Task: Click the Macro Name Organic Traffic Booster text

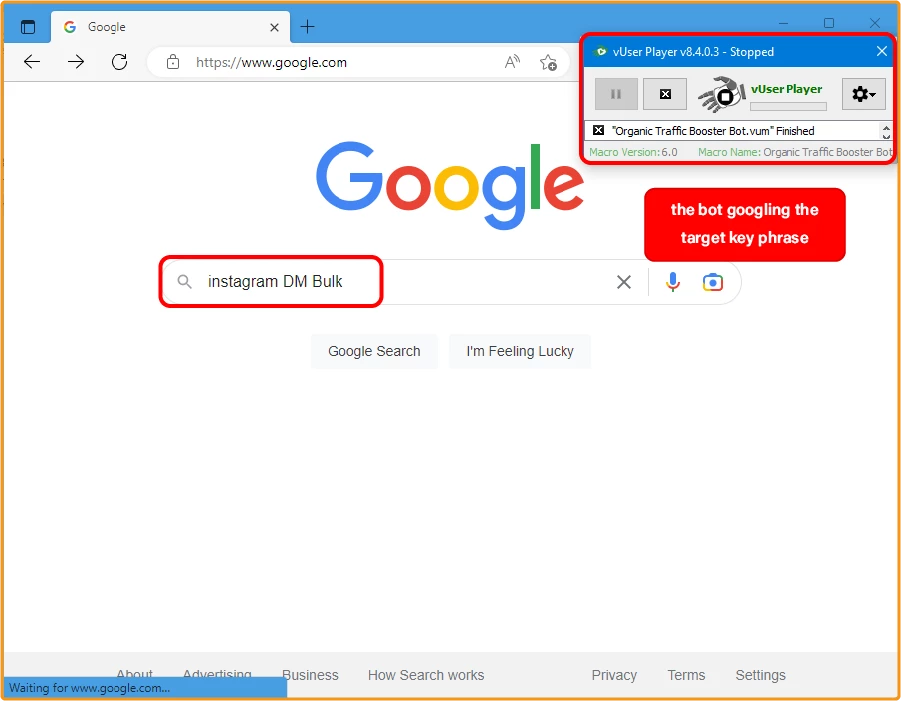Action: click(795, 152)
